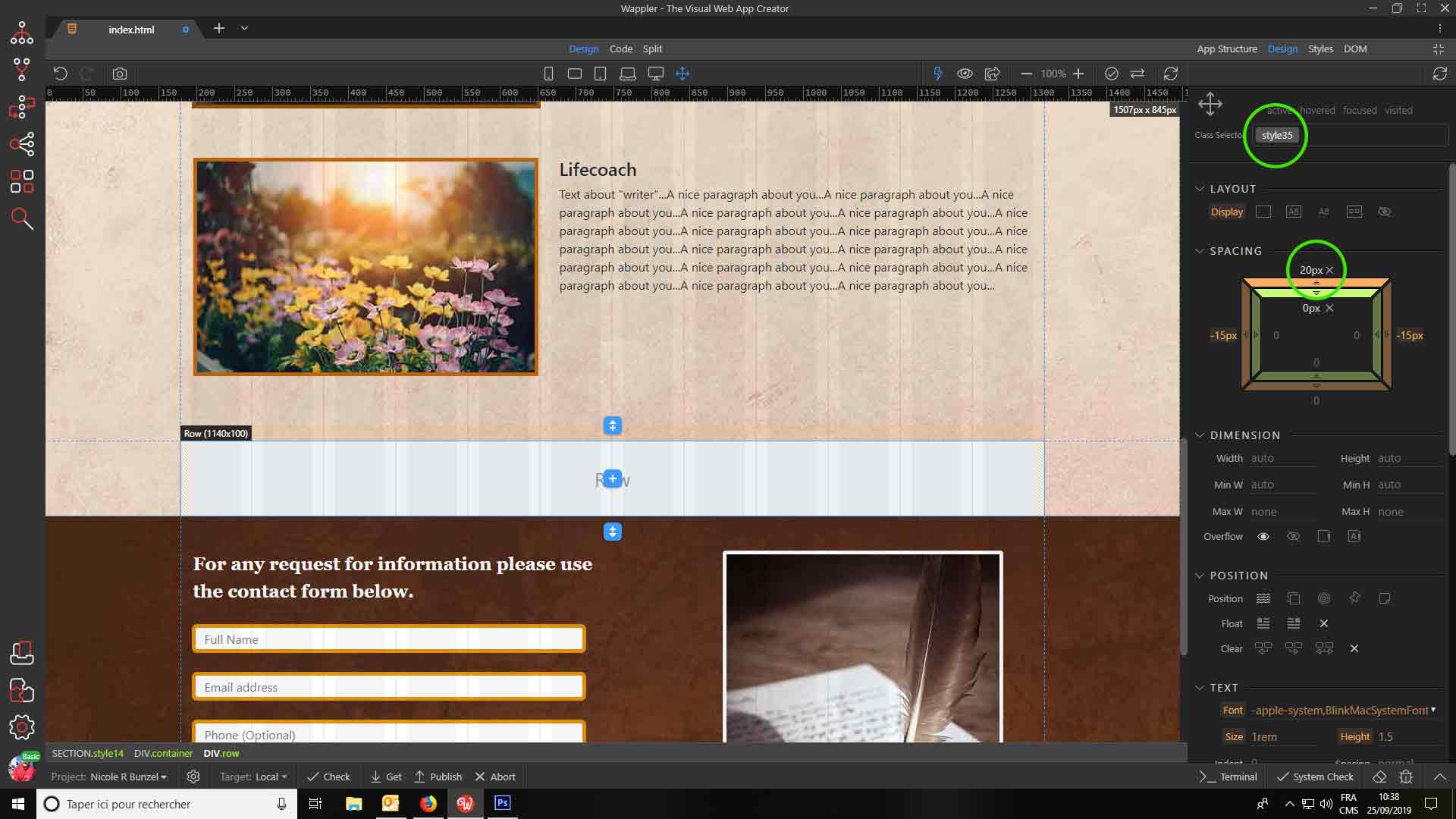Select the mobile phone viewport icon
The width and height of the screenshot is (1456, 819).
tap(548, 74)
